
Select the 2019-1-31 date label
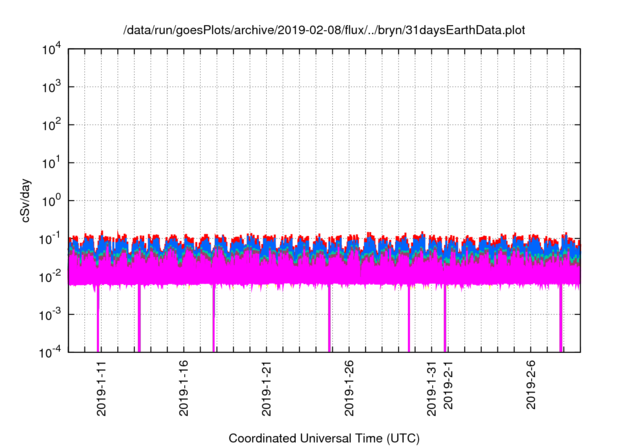coord(431,388)
